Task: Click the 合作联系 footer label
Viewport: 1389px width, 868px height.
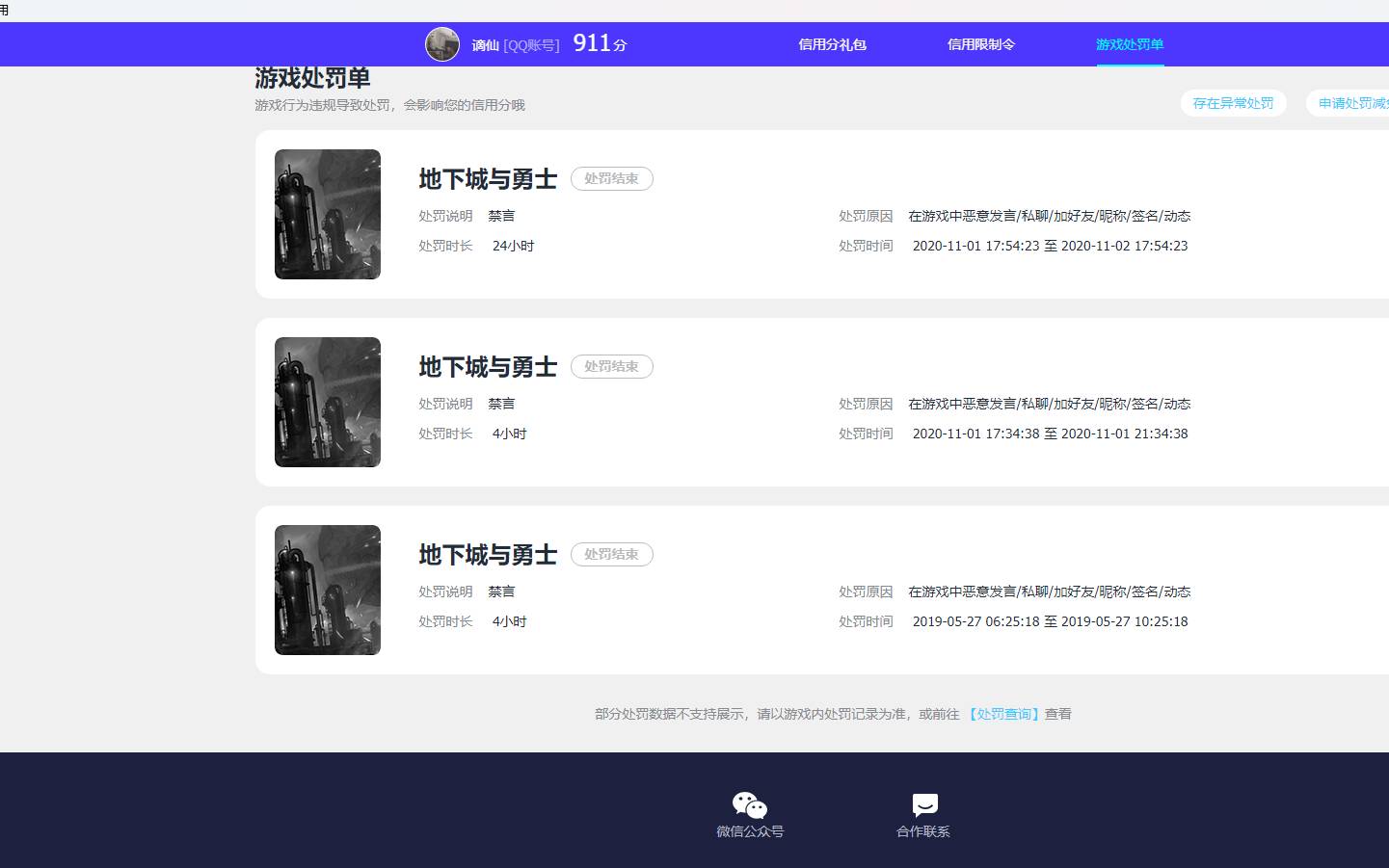Action: coord(923,831)
